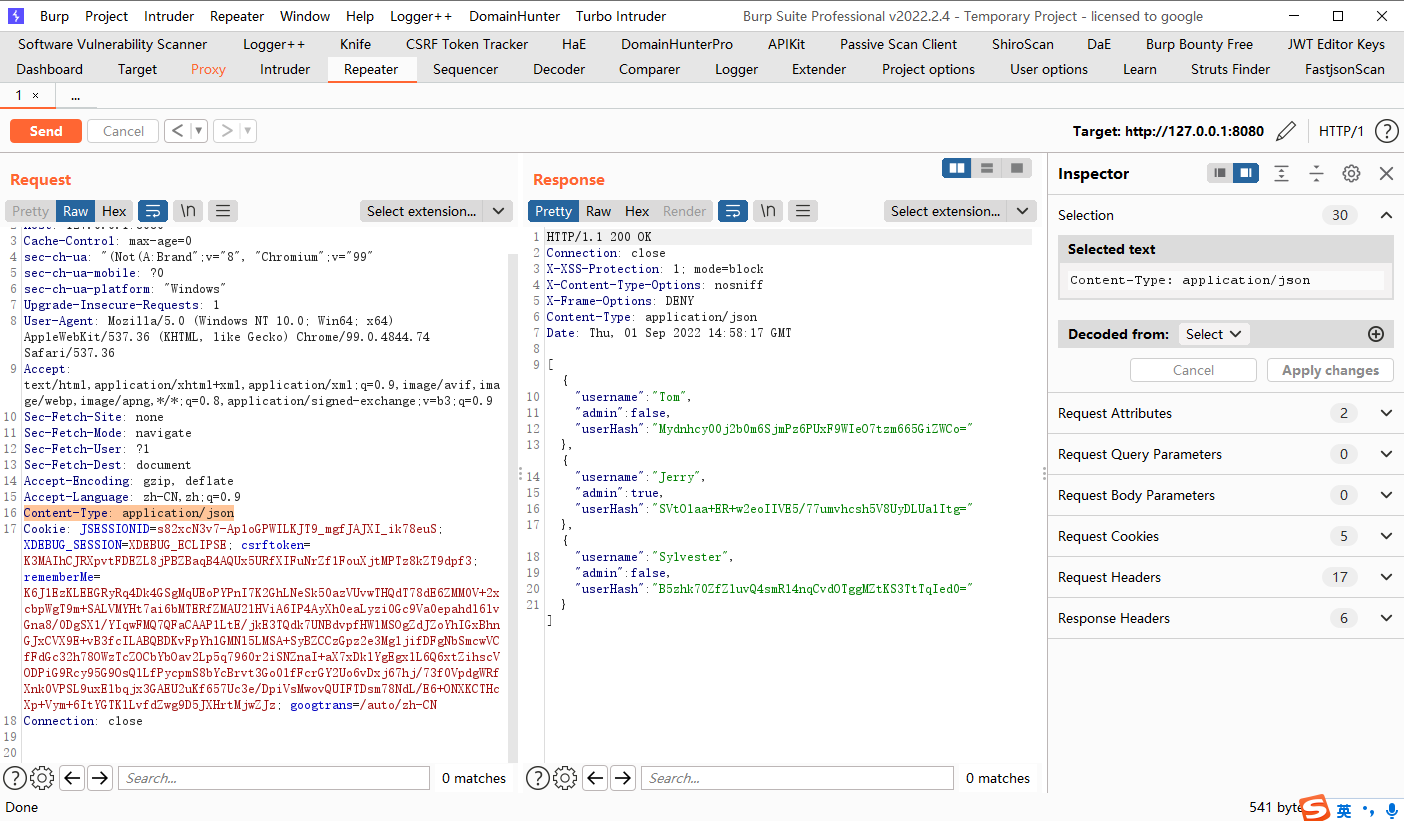1404x821 pixels.
Task: Click the Cancel button next to Send
Action: (x=123, y=131)
